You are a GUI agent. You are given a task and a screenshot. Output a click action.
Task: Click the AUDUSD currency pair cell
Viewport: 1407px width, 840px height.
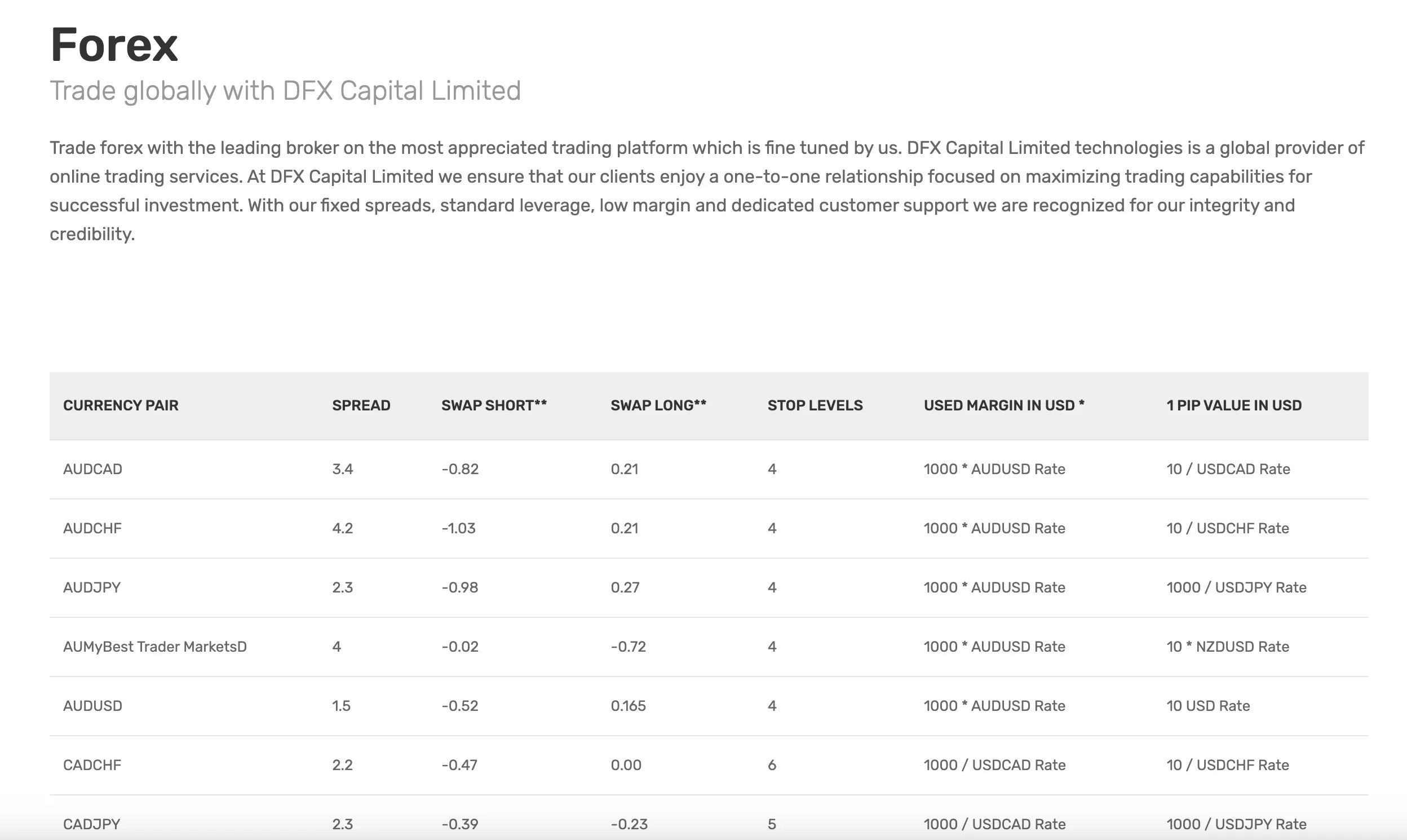[92, 706]
